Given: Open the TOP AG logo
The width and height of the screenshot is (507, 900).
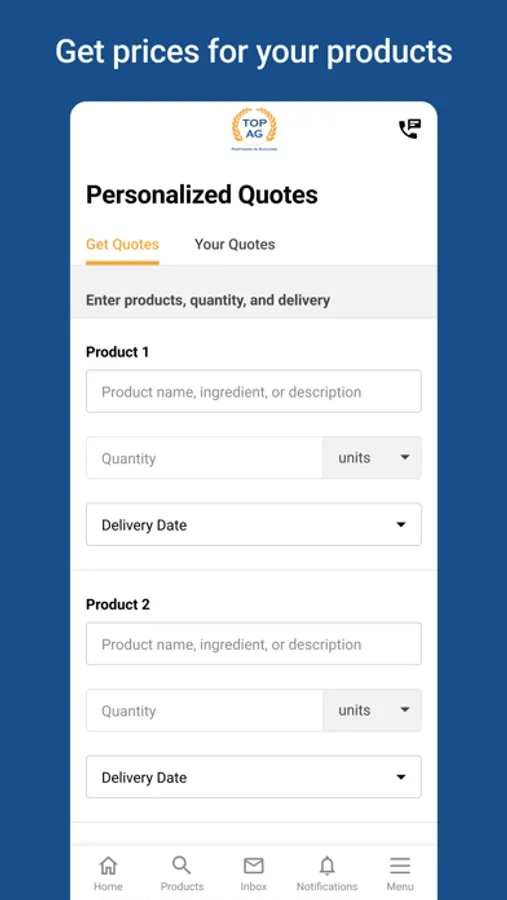Looking at the screenshot, I should point(254,129).
